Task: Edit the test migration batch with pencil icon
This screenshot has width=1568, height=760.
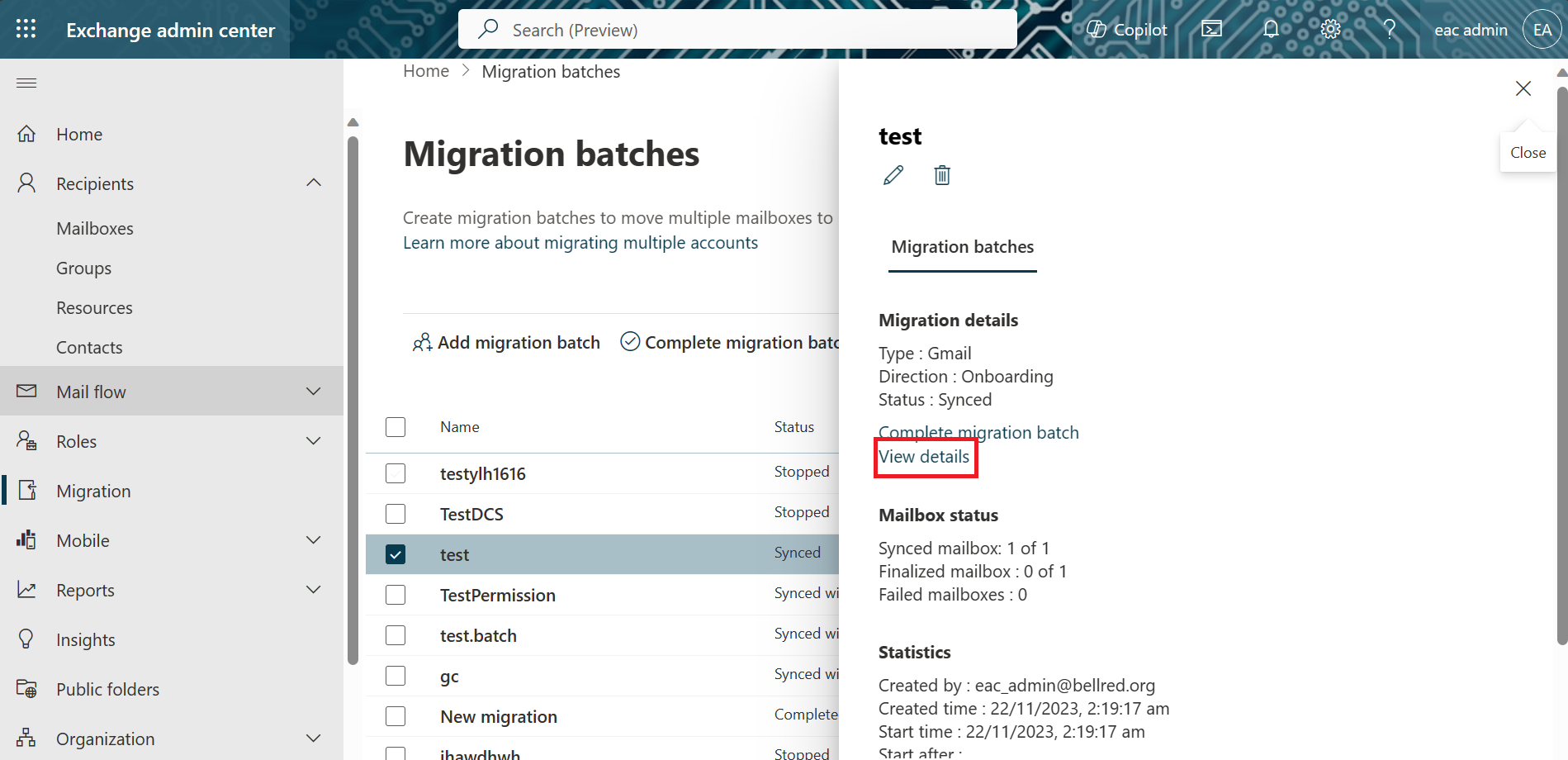Action: (x=893, y=175)
